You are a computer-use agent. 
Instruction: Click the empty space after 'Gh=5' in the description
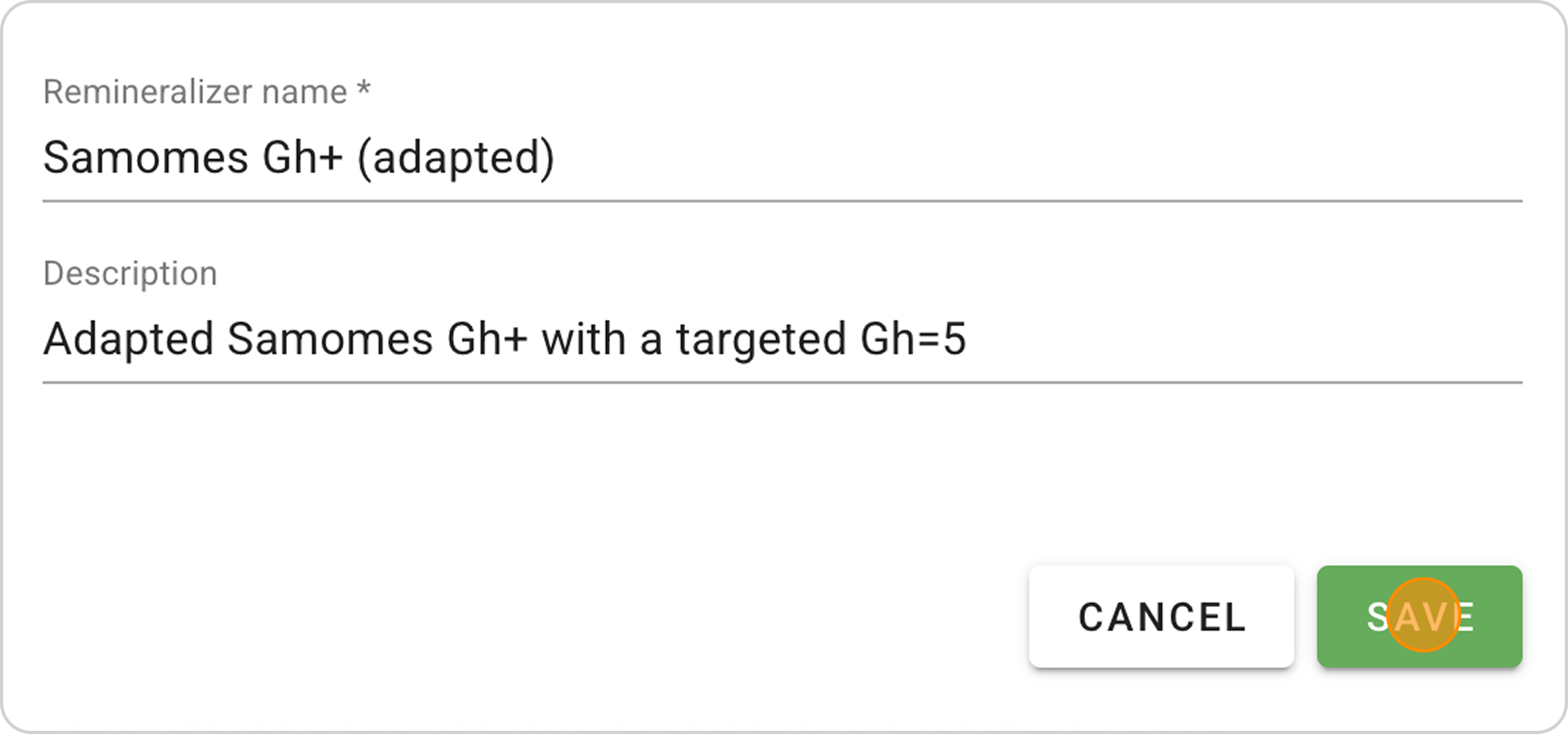(x=1239, y=339)
